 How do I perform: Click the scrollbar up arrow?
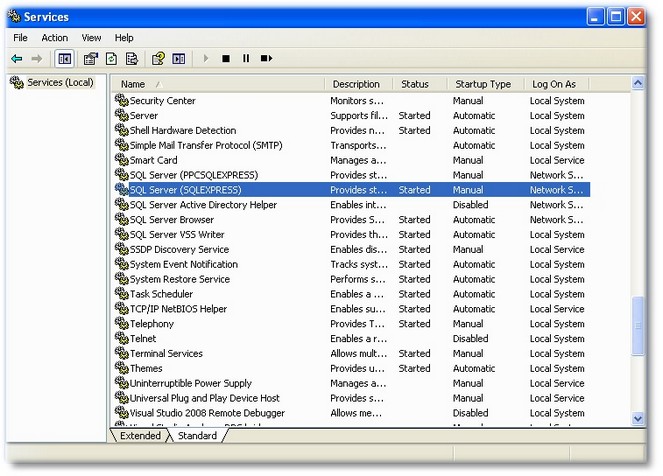[x=638, y=83]
